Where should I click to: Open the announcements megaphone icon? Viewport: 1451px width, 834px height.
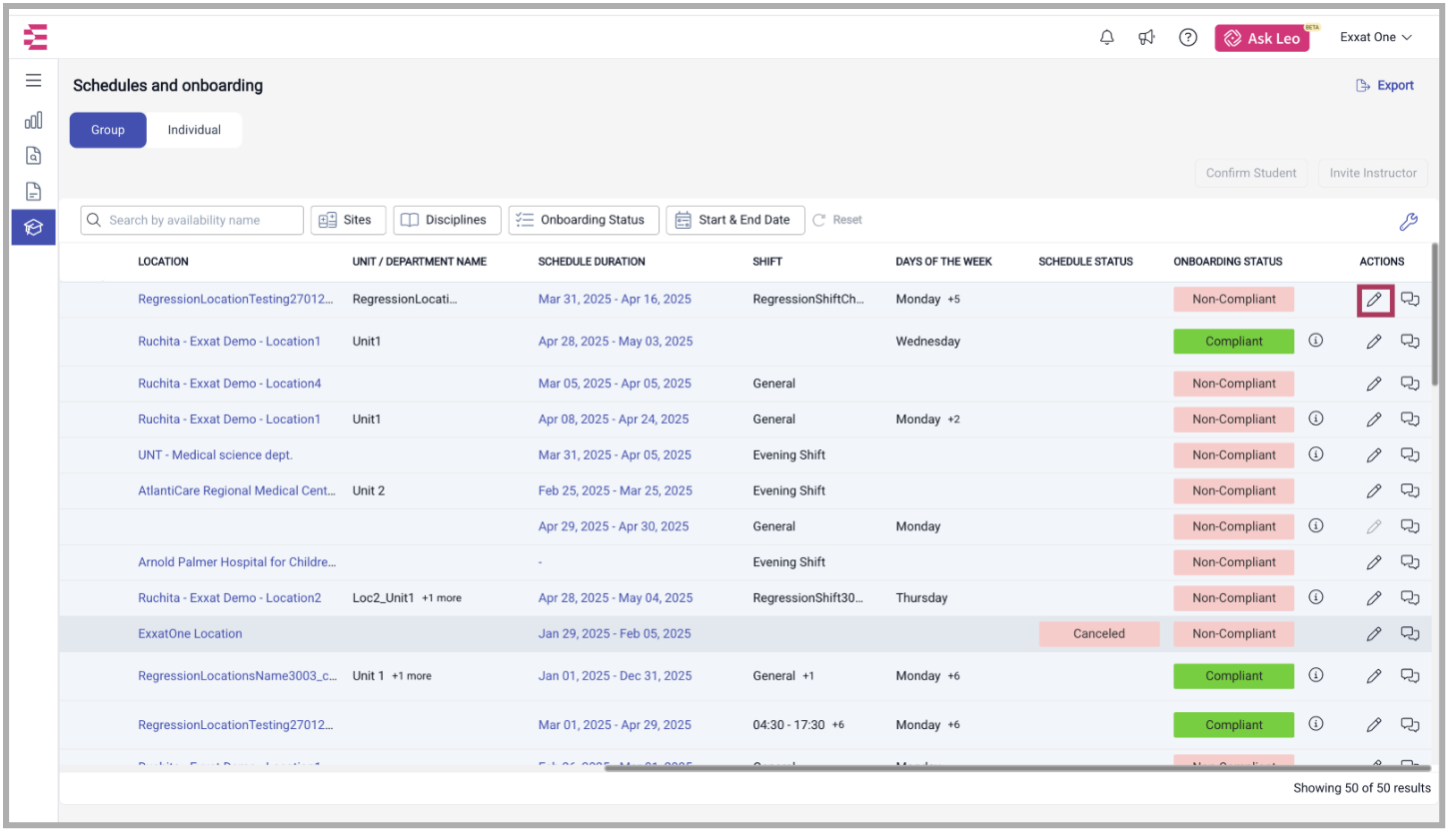click(x=1147, y=38)
